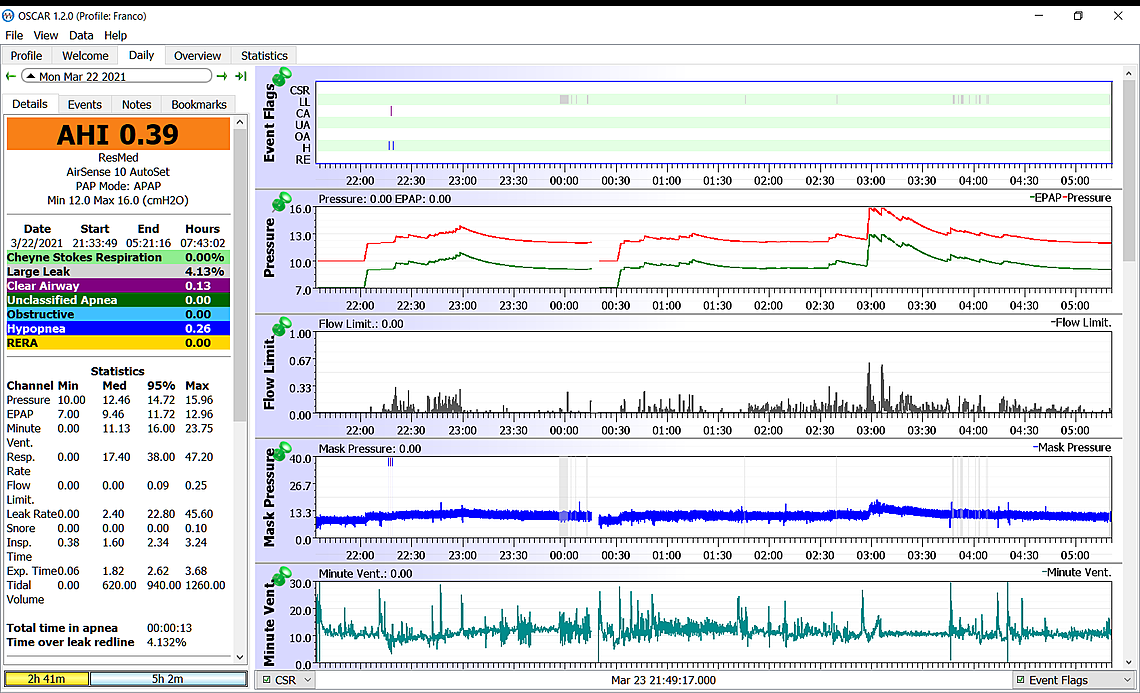Image resolution: width=1140 pixels, height=693 pixels.
Task: Open the View menu
Action: point(45,35)
